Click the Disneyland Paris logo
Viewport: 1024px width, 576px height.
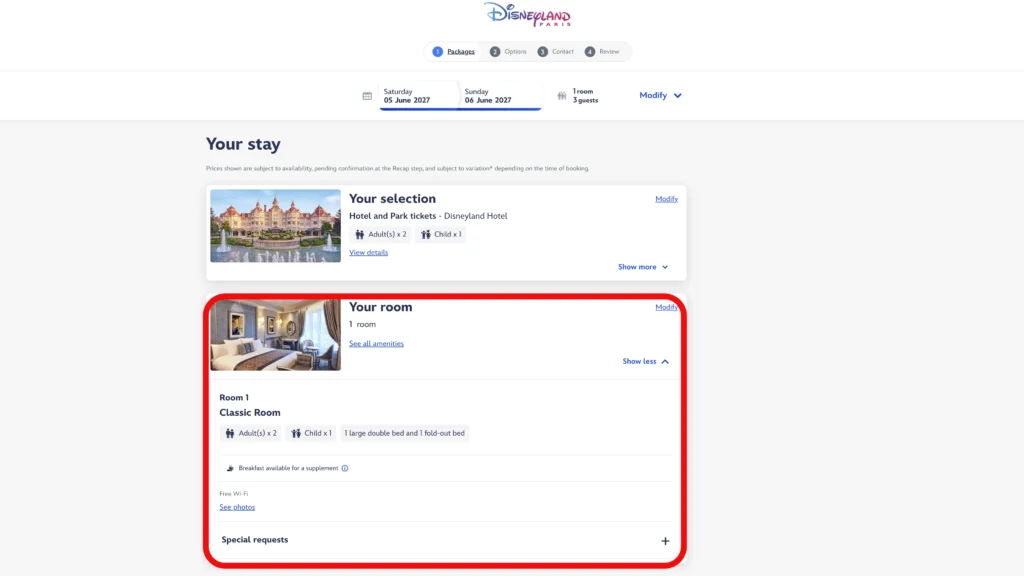click(527, 14)
